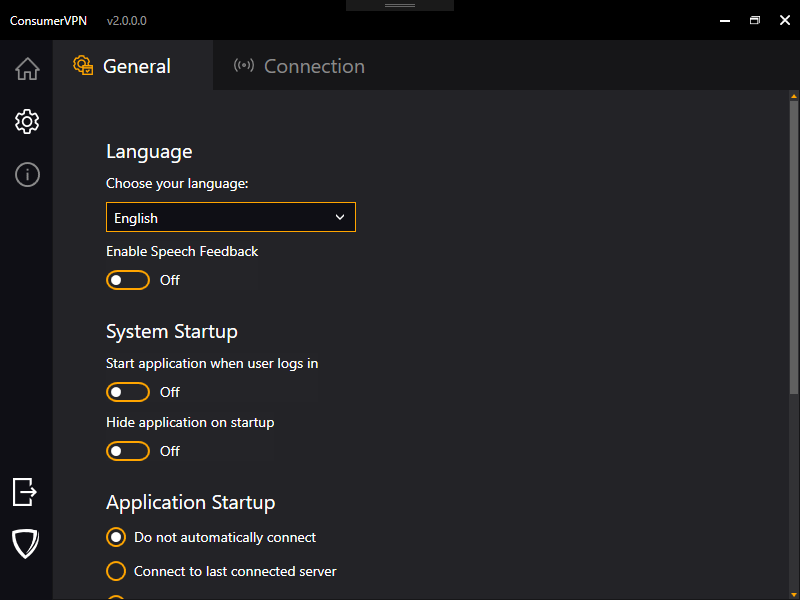Open the Home screen from sidebar
The width and height of the screenshot is (800, 600).
27,69
